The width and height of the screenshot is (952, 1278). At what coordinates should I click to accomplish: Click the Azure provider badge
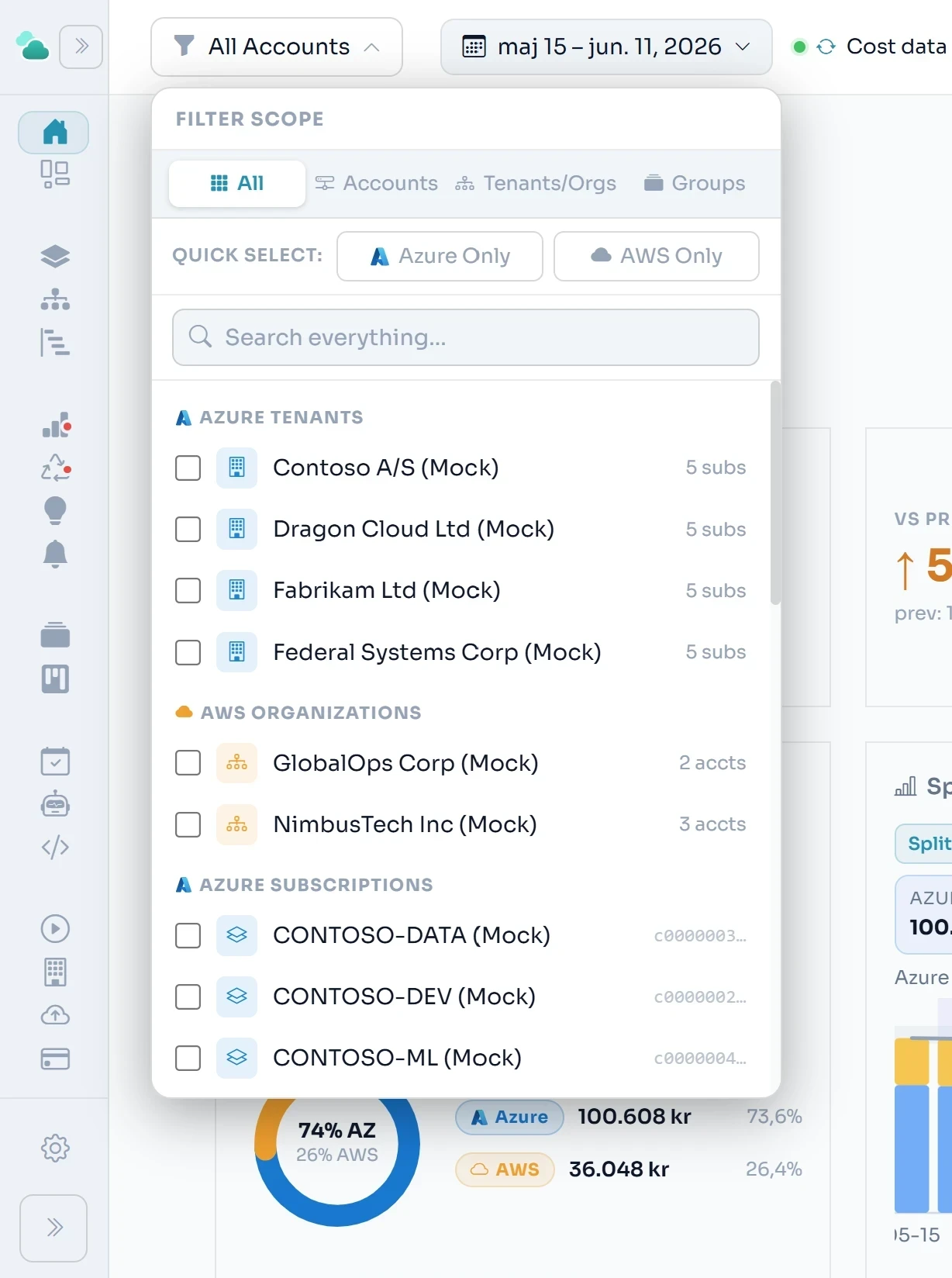509,1117
